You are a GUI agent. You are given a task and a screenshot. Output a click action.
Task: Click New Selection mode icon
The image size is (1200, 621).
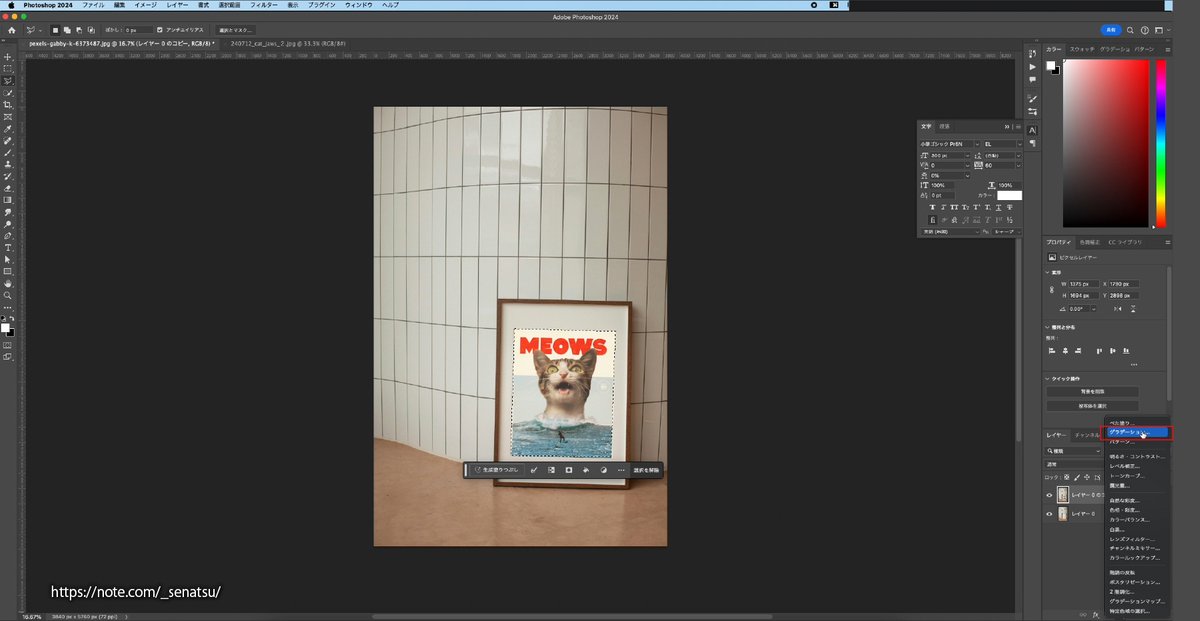56,30
